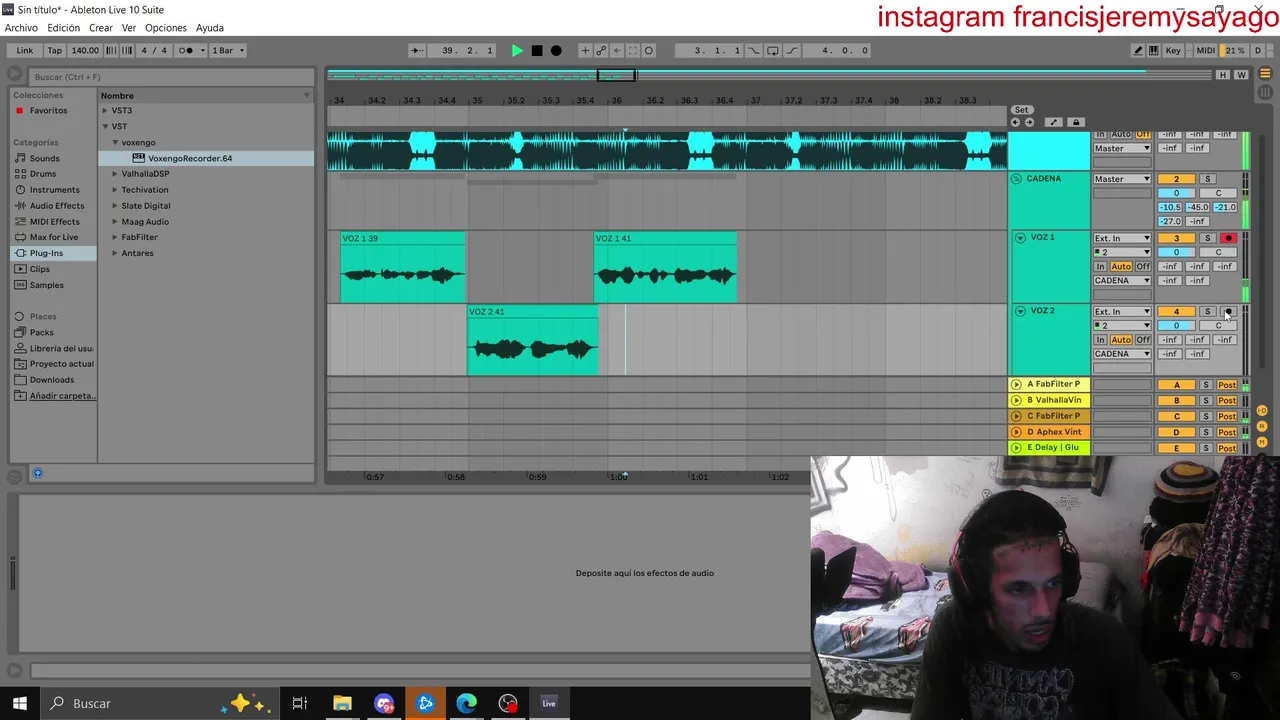Expand the FabFilter folder
The height and width of the screenshot is (720, 1280).
pyautogui.click(x=115, y=237)
